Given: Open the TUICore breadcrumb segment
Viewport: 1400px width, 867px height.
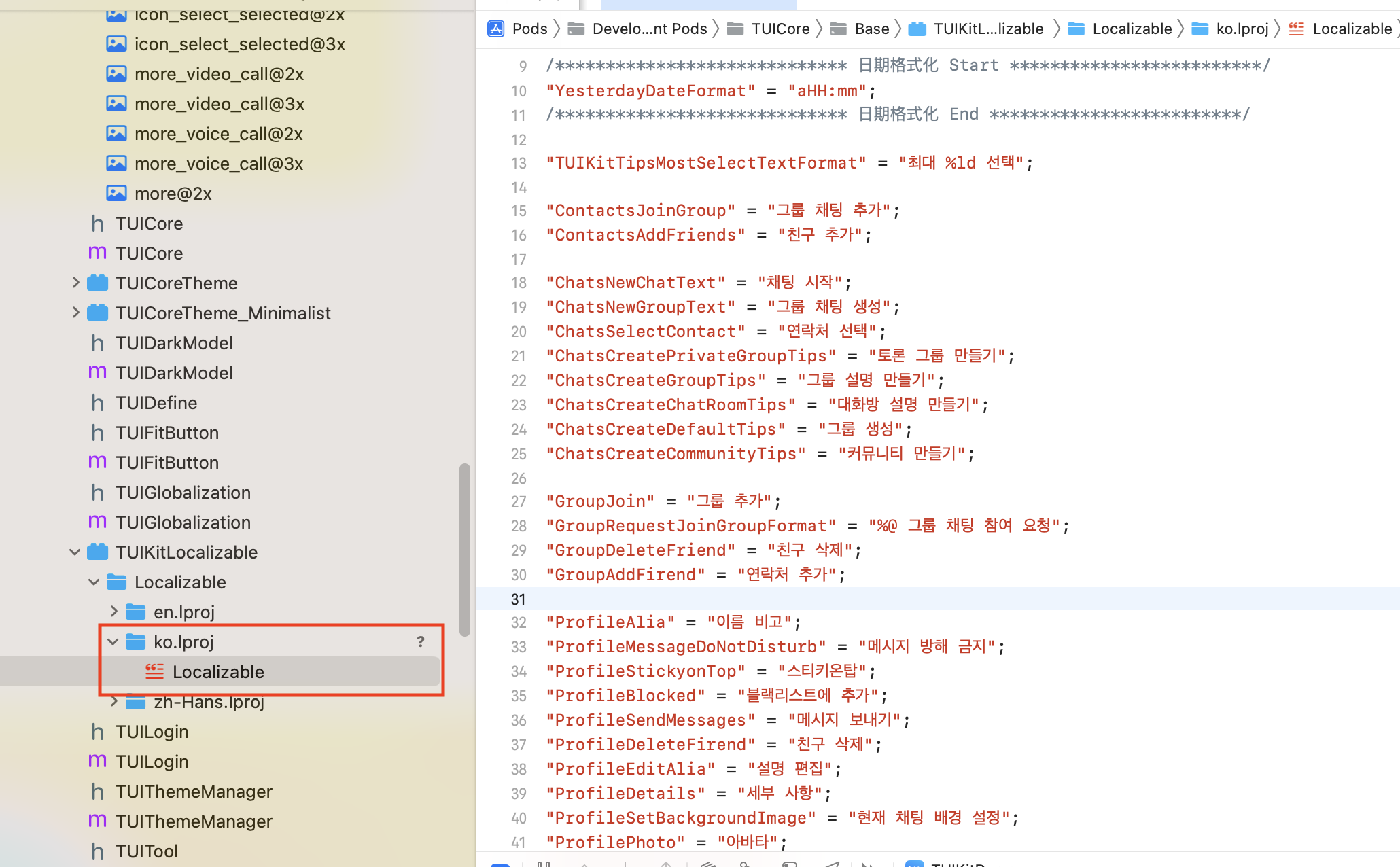Looking at the screenshot, I should pos(780,29).
